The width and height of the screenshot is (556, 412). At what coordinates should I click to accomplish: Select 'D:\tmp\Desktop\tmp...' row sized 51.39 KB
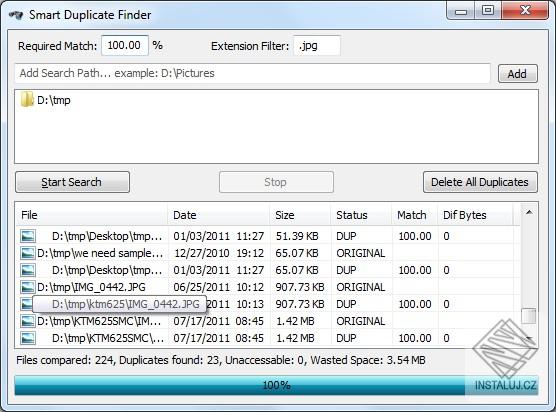coord(268,236)
